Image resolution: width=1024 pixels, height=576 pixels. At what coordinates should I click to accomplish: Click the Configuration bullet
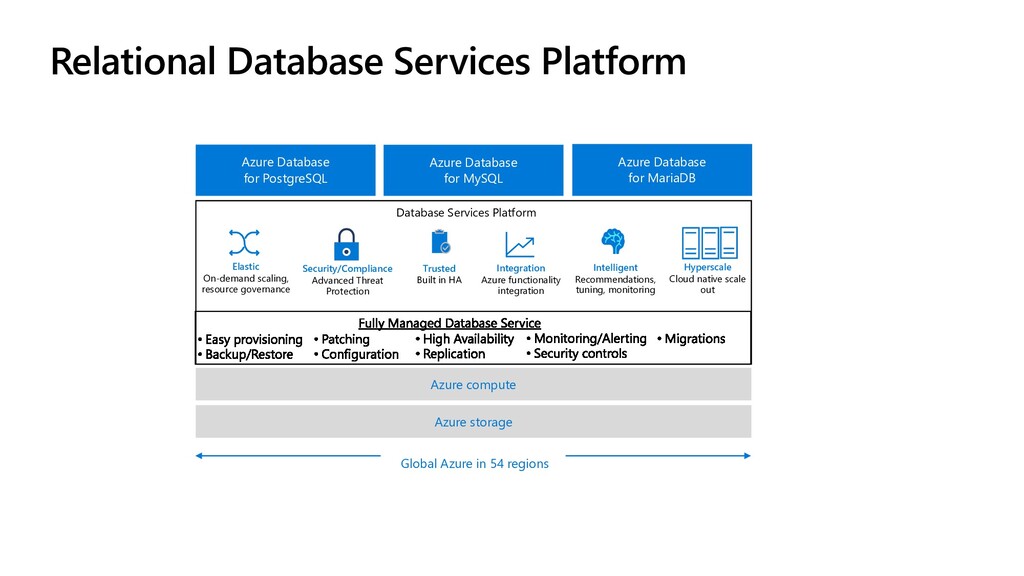click(x=356, y=354)
